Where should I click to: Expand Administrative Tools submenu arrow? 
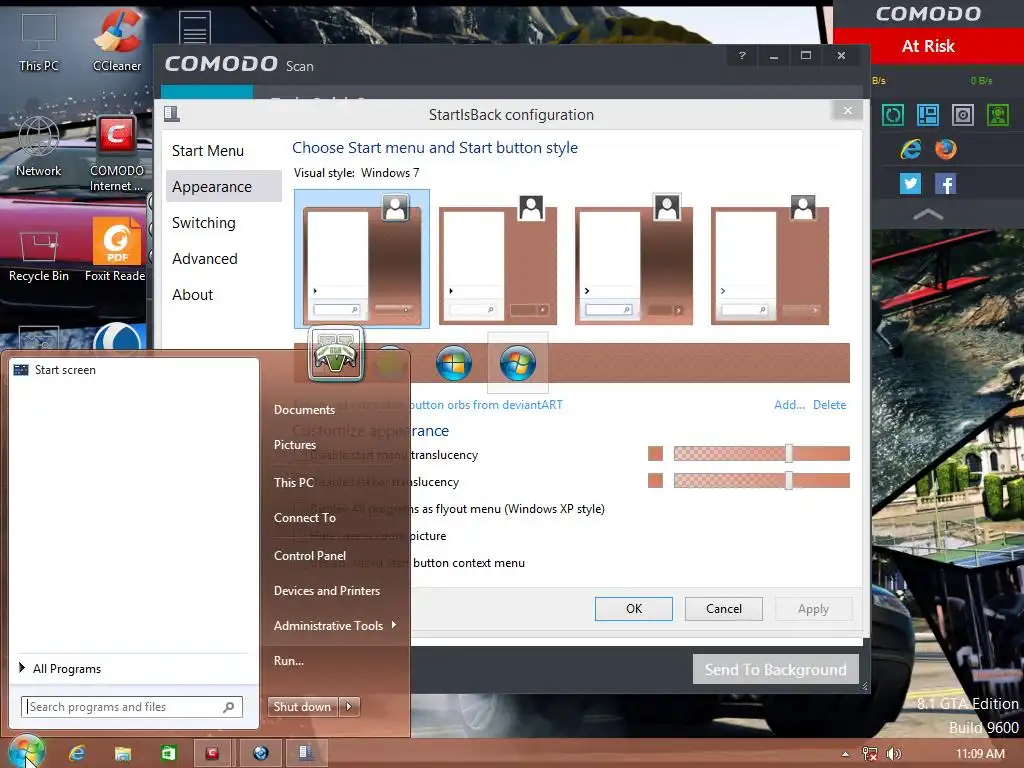point(394,625)
